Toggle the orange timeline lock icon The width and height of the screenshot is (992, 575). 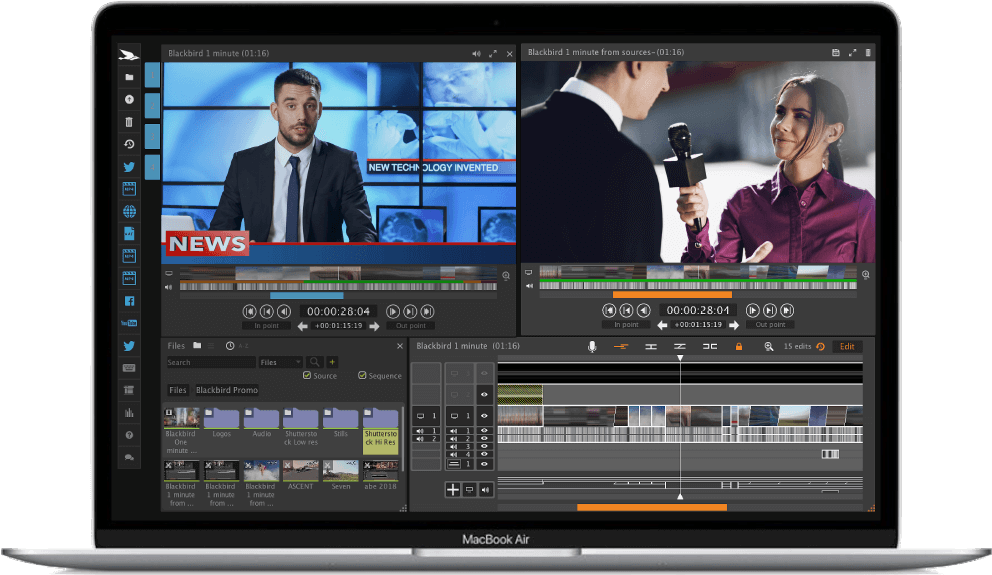(x=738, y=347)
